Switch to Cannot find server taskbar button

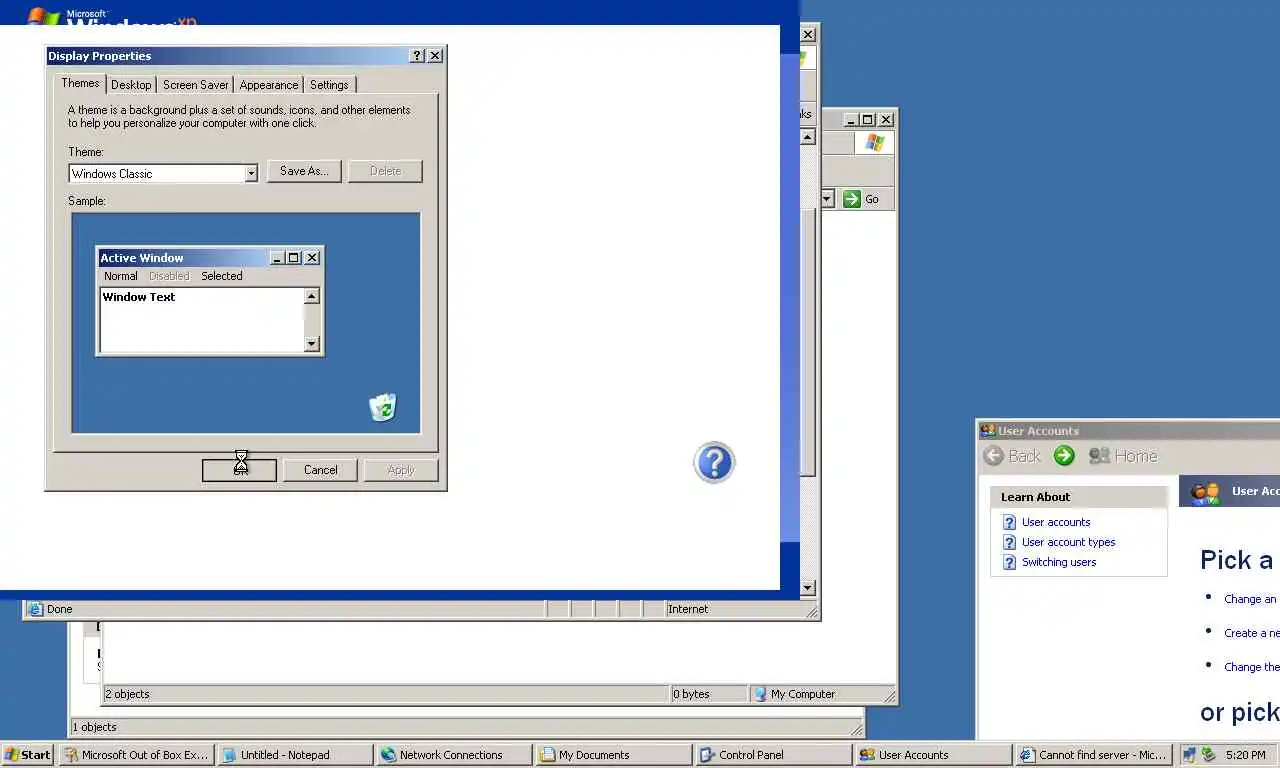pyautogui.click(x=1093, y=755)
